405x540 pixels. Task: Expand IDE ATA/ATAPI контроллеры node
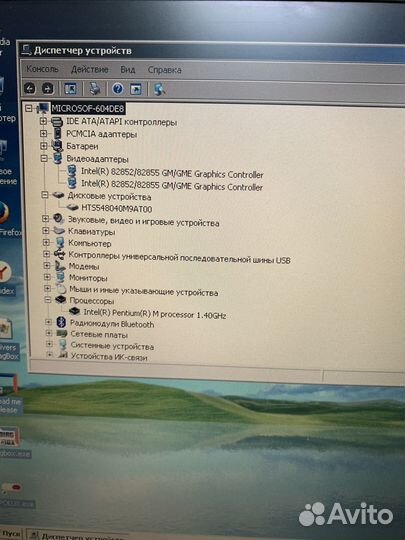(x=43, y=121)
